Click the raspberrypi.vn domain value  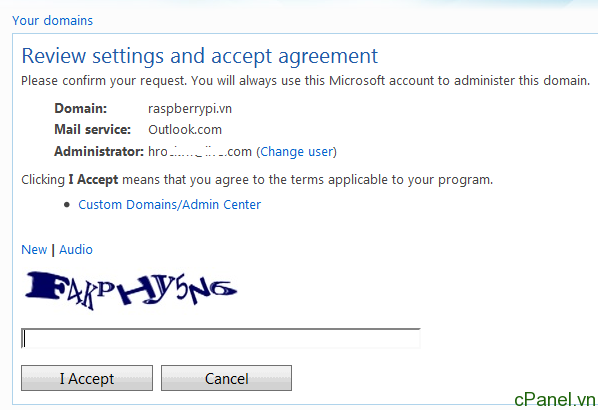tap(190, 109)
